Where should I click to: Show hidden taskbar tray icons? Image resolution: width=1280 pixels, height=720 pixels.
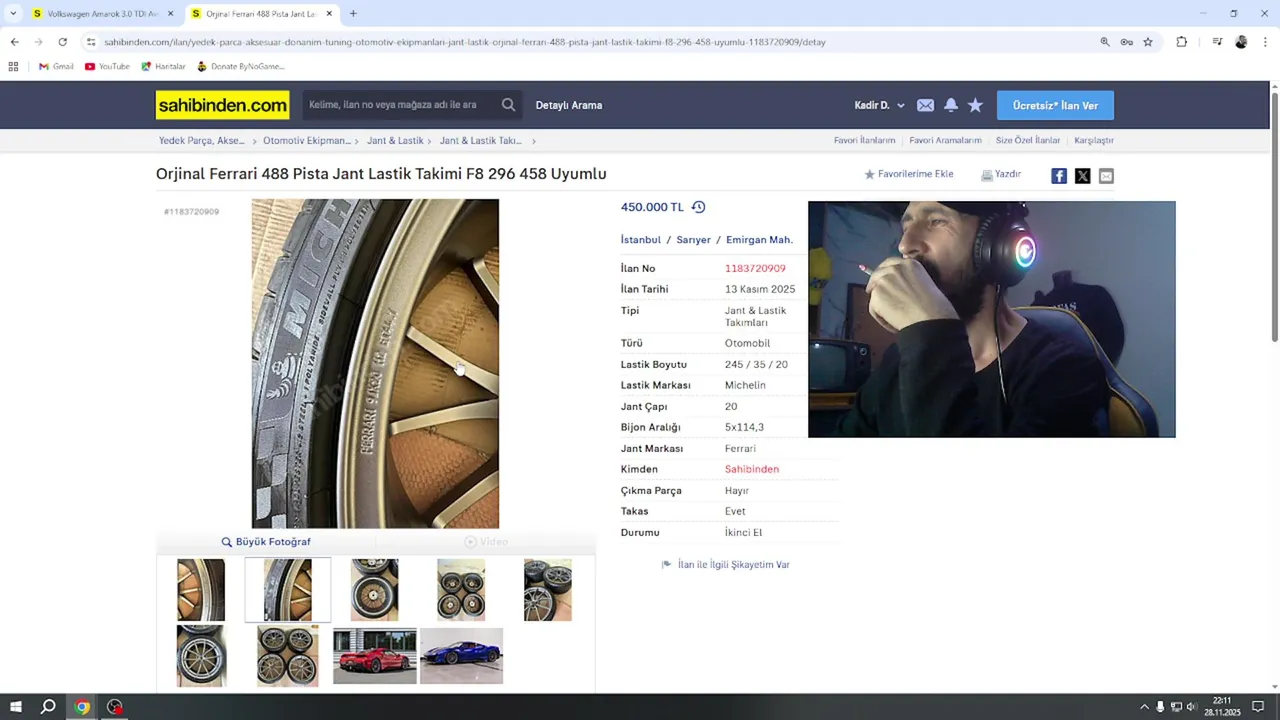(x=1144, y=707)
